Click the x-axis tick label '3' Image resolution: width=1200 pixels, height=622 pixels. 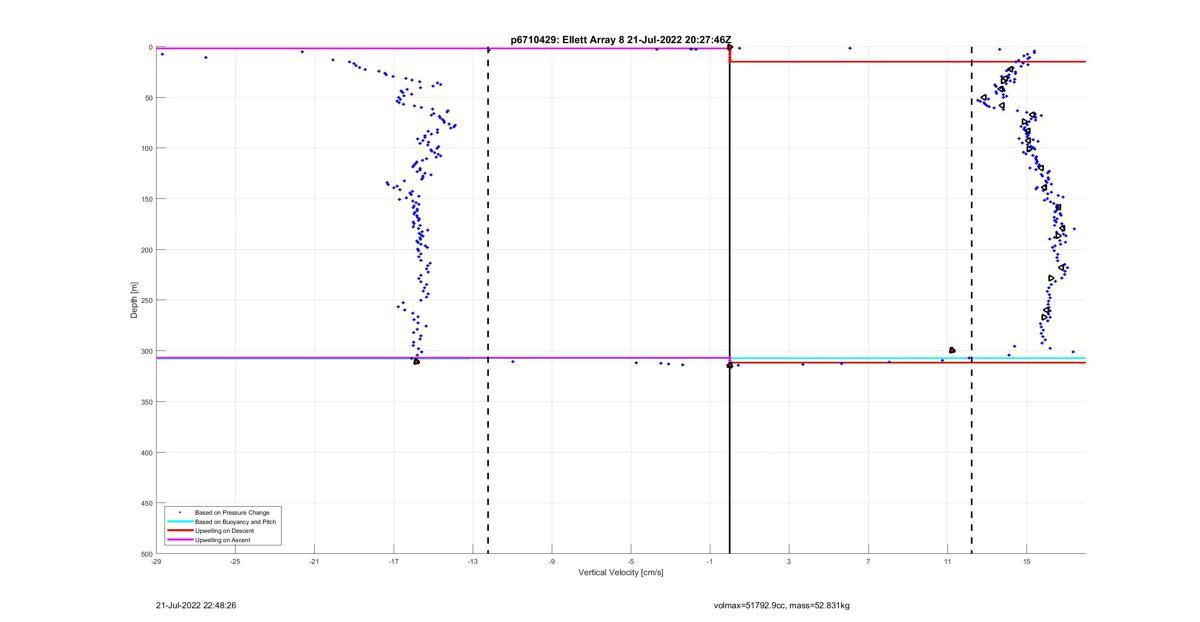[788, 562]
